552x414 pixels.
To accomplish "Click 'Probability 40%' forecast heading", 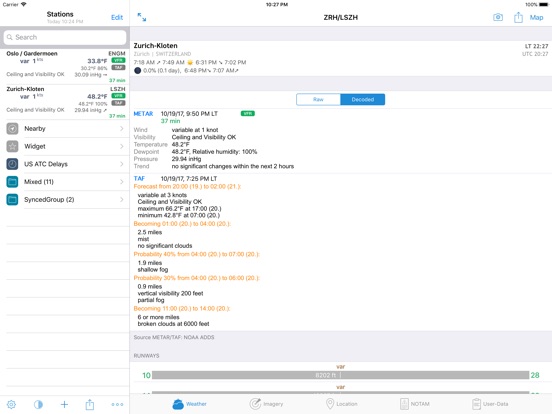I will pyautogui.click(x=196, y=254).
